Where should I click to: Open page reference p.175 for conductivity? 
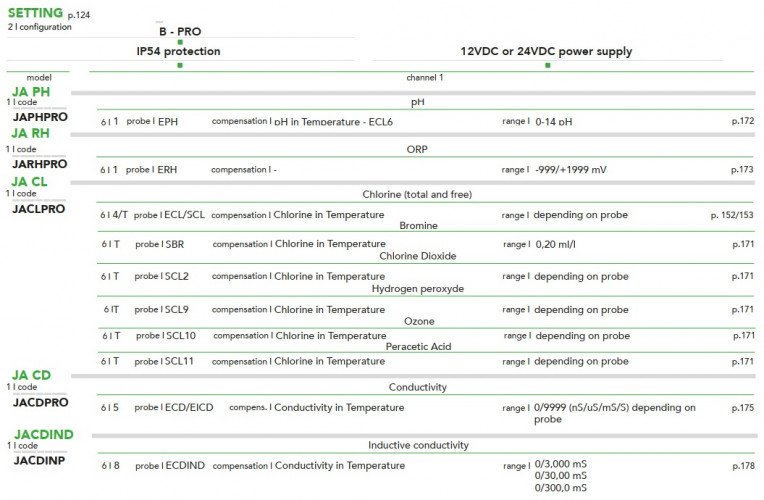[x=742, y=408]
